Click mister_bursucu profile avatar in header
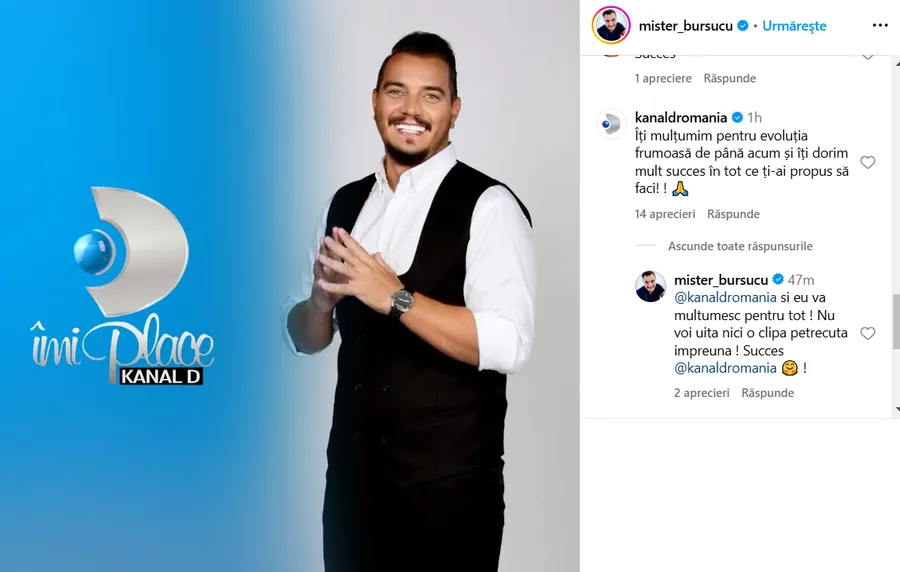 tap(611, 25)
